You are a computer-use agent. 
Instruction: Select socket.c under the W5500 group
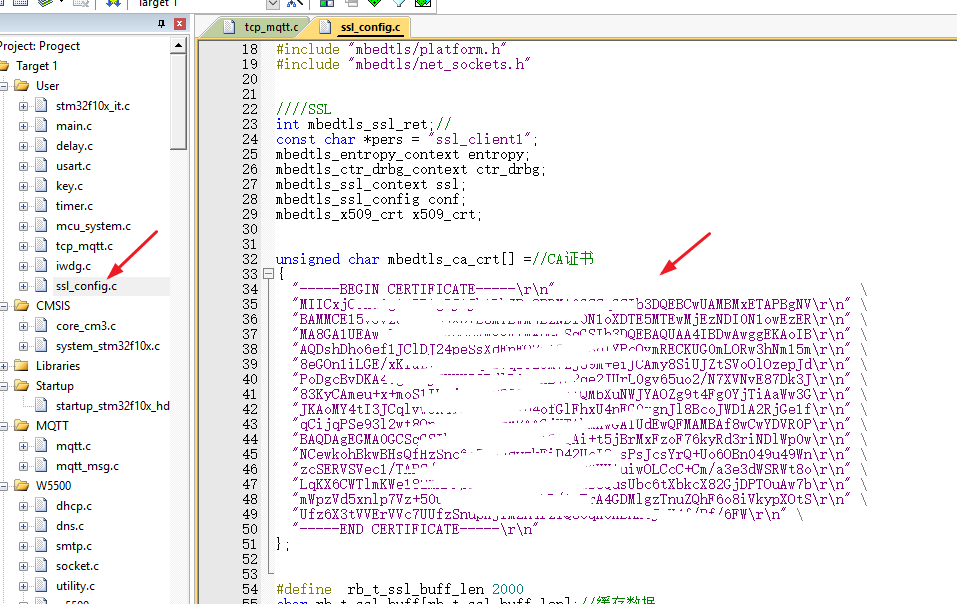pyautogui.click(x=76, y=566)
